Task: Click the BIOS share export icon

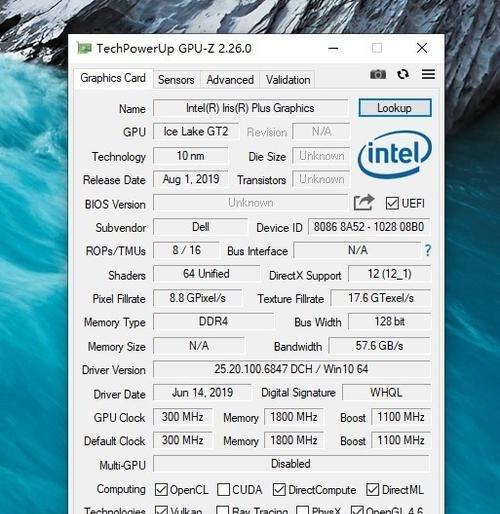Action: click(x=364, y=202)
